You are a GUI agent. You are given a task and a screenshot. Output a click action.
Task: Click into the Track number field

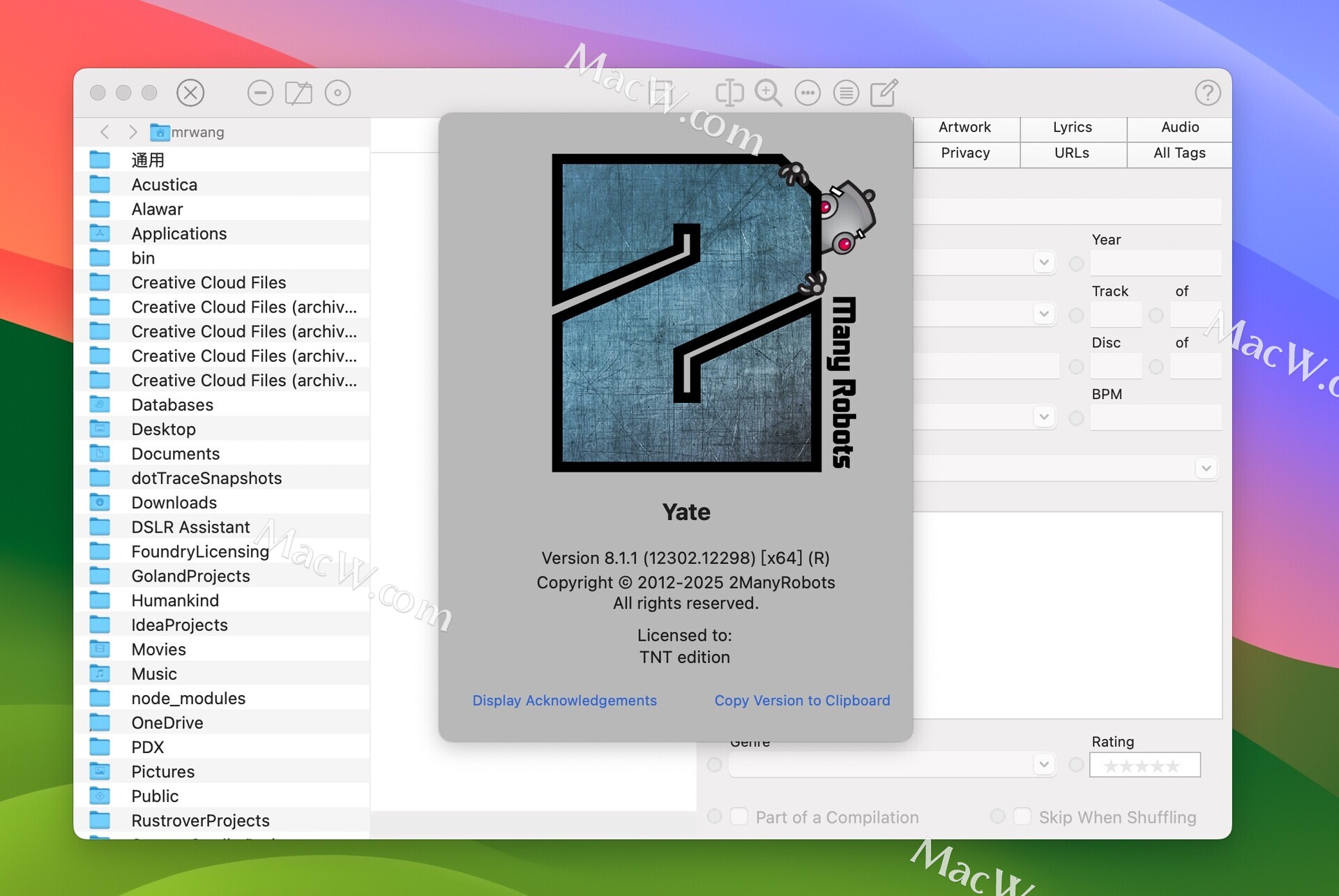tap(1117, 315)
